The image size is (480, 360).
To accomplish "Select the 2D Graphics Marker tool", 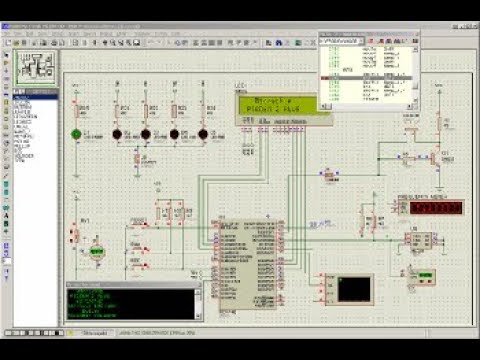I will point(6,232).
